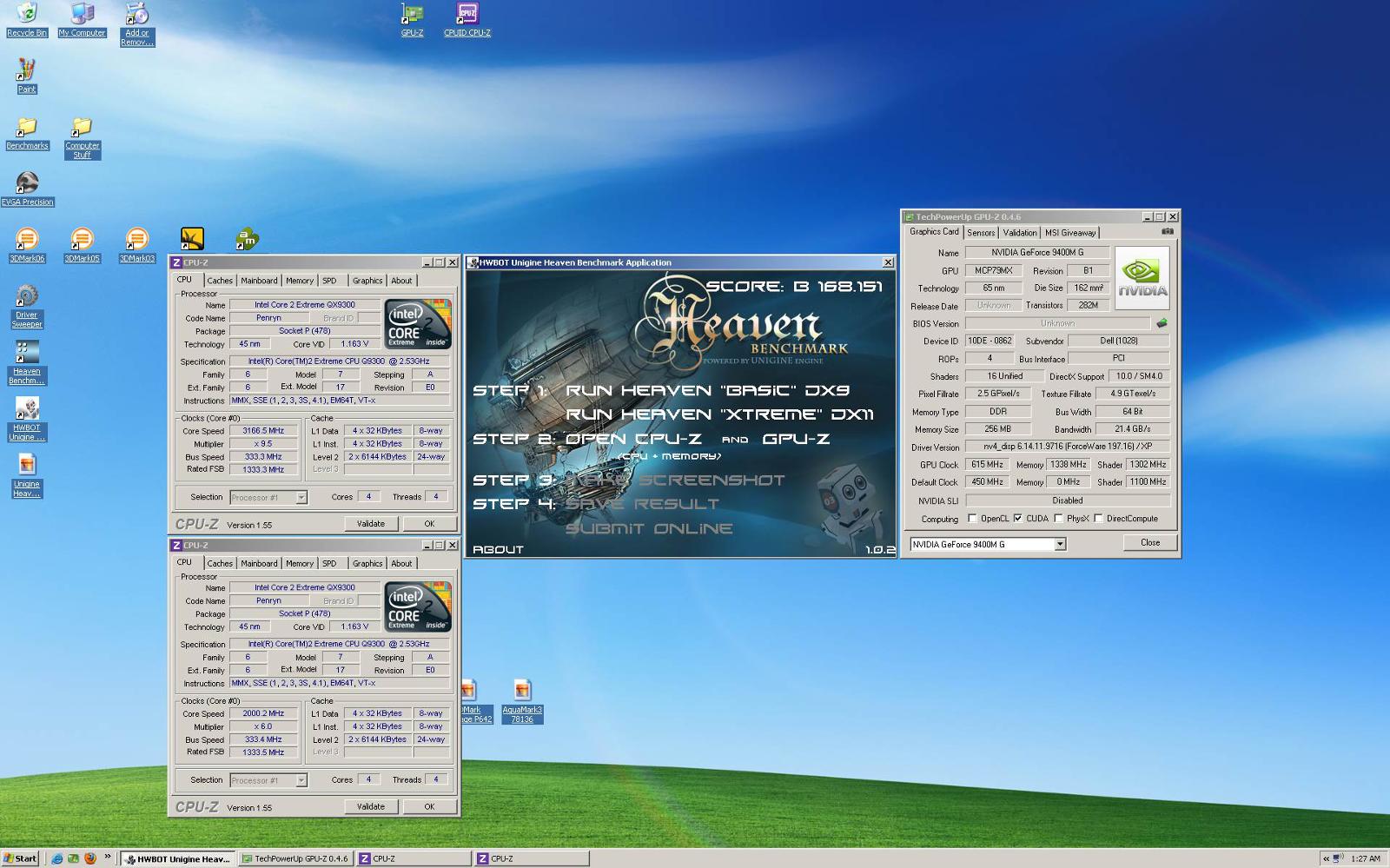Image resolution: width=1390 pixels, height=868 pixels.
Task: Click the GPU-Z screenshot camera icon
Action: coord(1167,231)
